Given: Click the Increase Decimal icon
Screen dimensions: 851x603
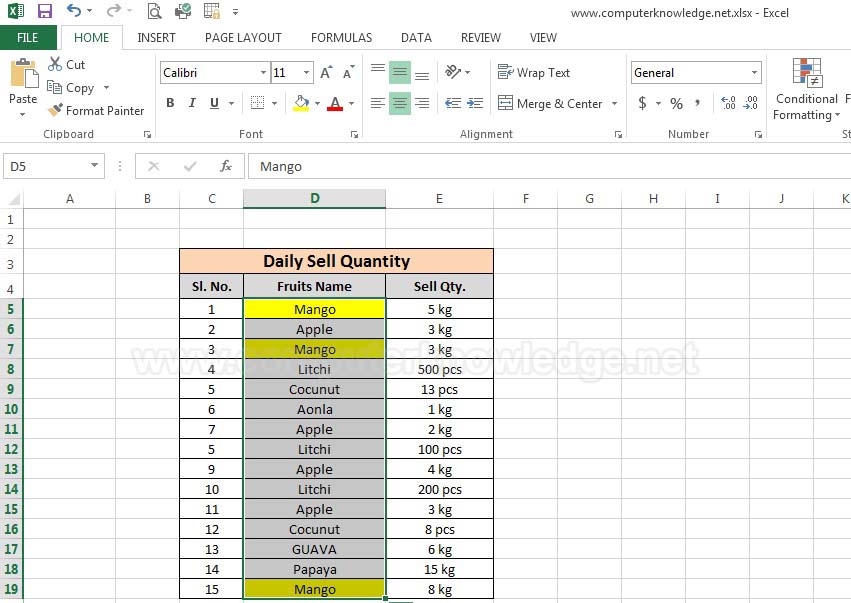Looking at the screenshot, I should (x=728, y=103).
